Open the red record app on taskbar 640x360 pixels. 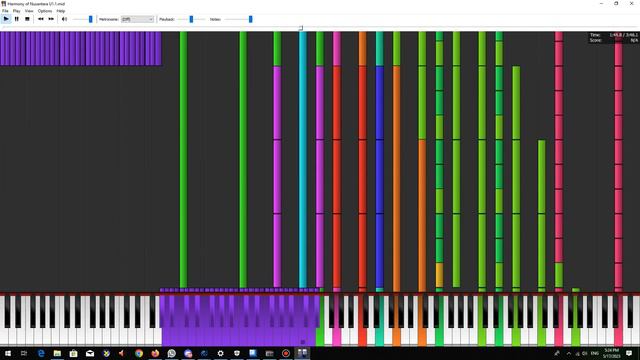(x=286, y=353)
